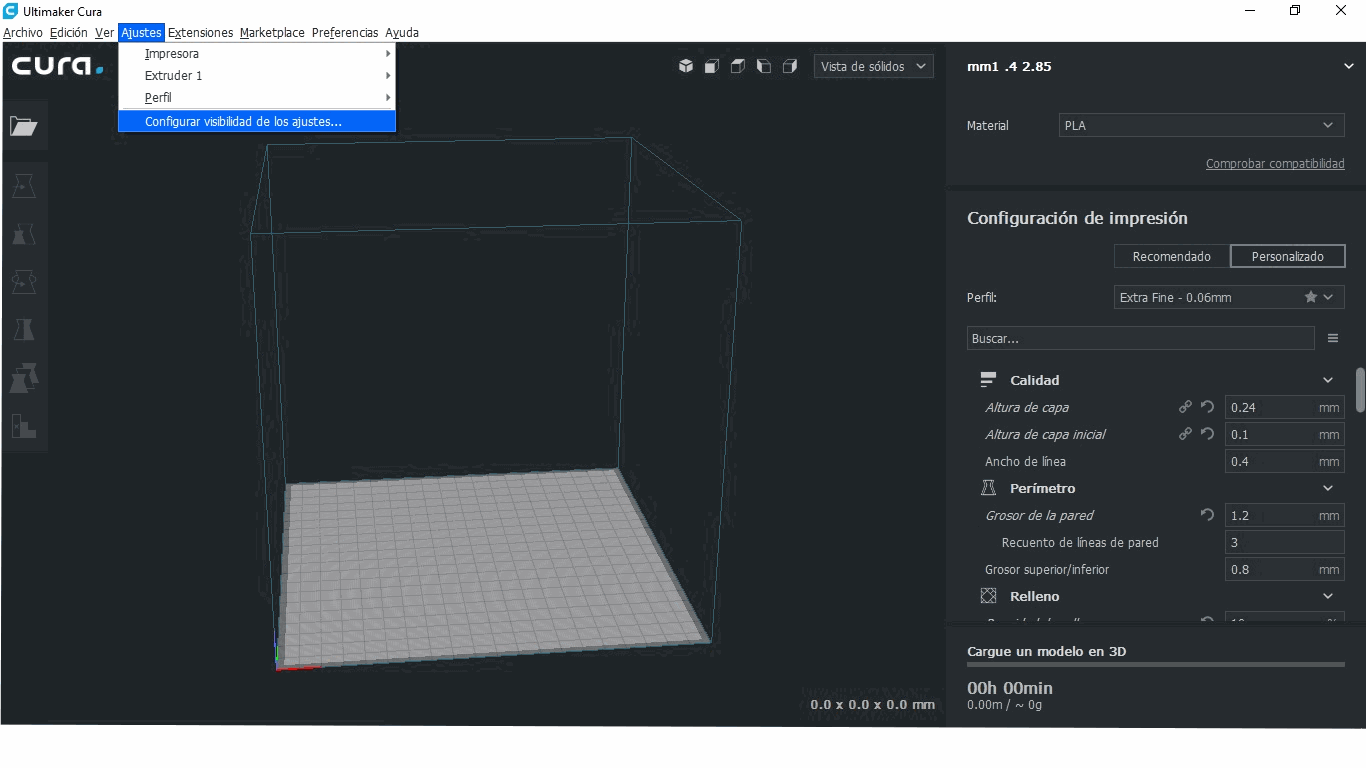Switch camera to front view cube icon
This screenshot has height=768, width=1366.
(x=711, y=66)
